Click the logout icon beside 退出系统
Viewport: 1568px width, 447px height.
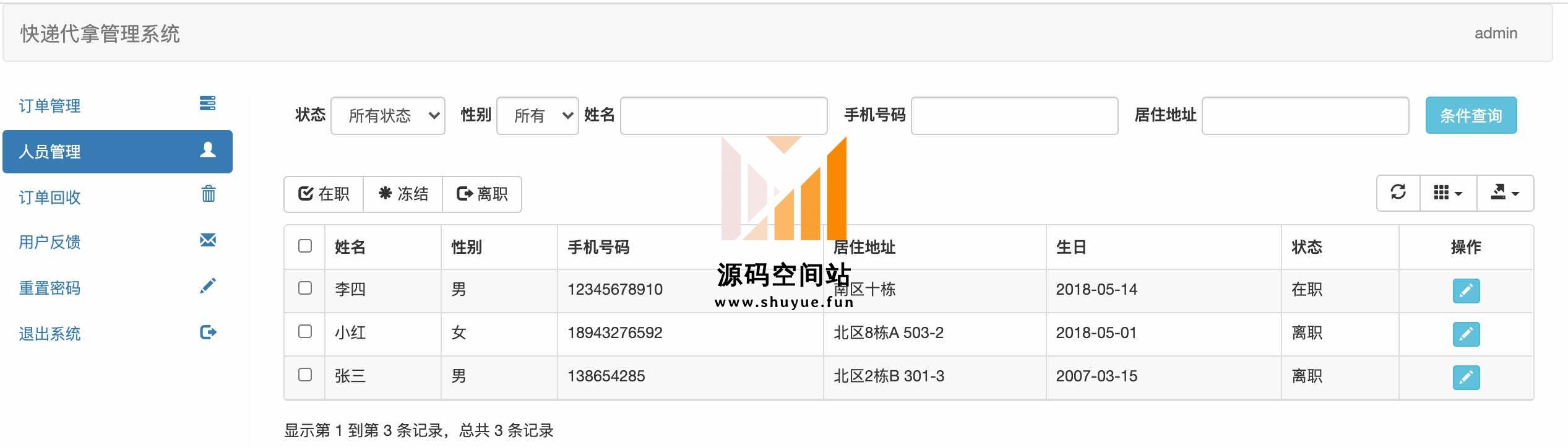208,332
